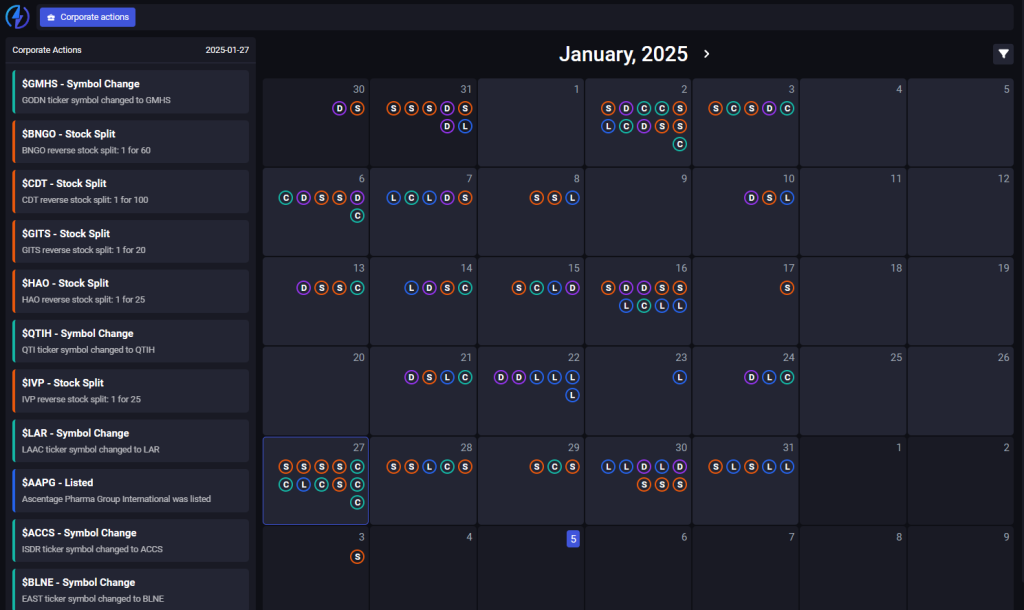Click the teal C icon on January 29
This screenshot has width=1024, height=610.
pos(554,466)
